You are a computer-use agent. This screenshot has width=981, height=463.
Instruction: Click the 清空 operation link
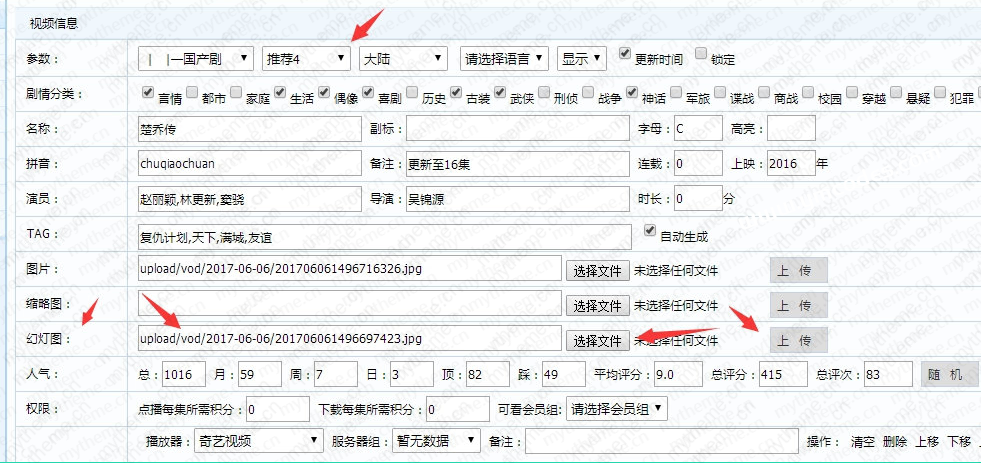[862, 441]
